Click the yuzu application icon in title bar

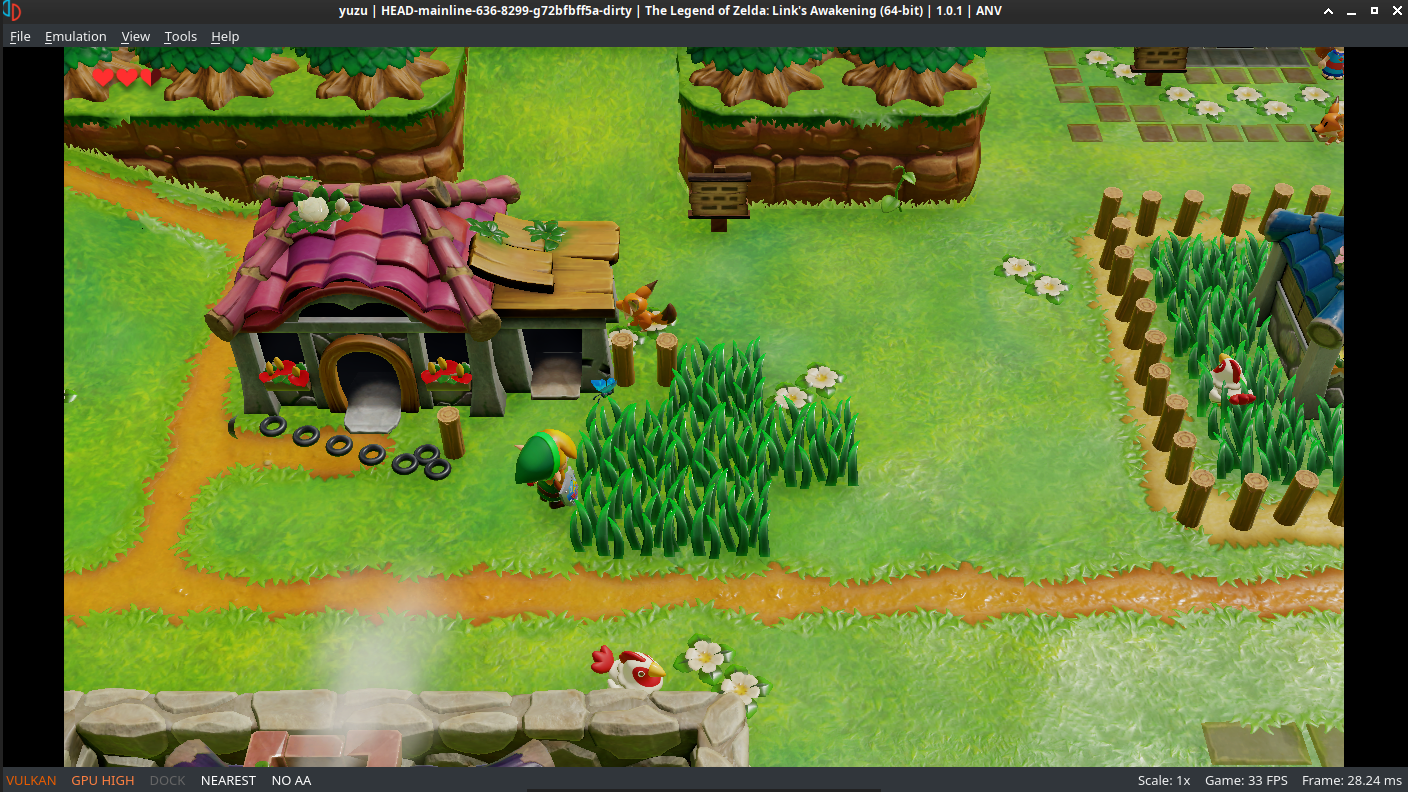point(13,11)
